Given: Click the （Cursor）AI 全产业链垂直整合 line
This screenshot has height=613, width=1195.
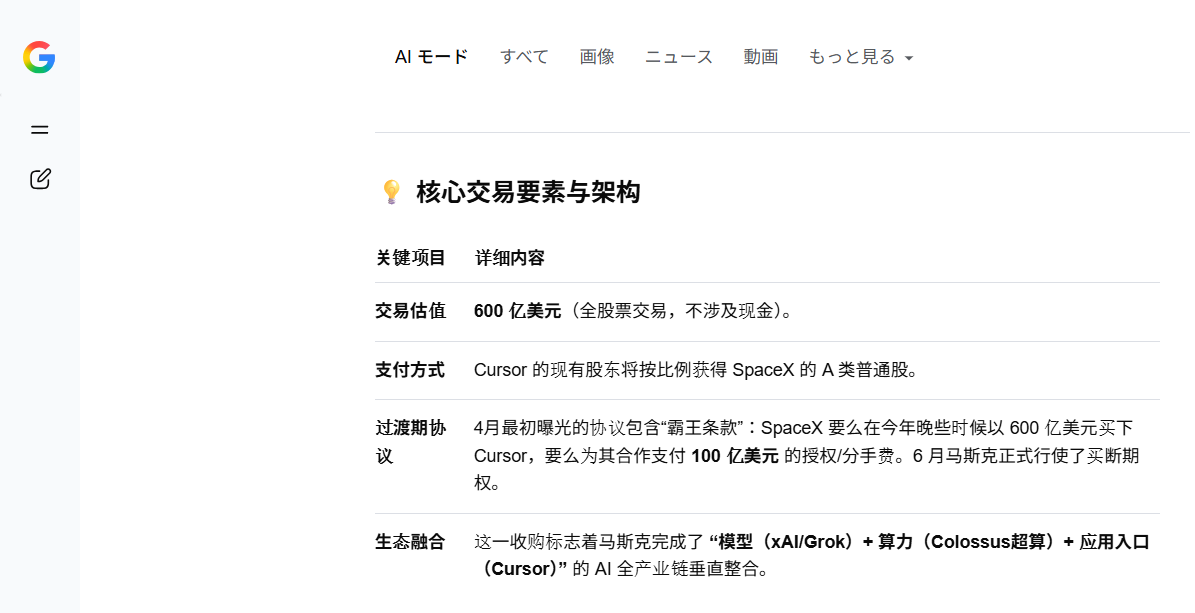Looking at the screenshot, I should (x=625, y=569).
